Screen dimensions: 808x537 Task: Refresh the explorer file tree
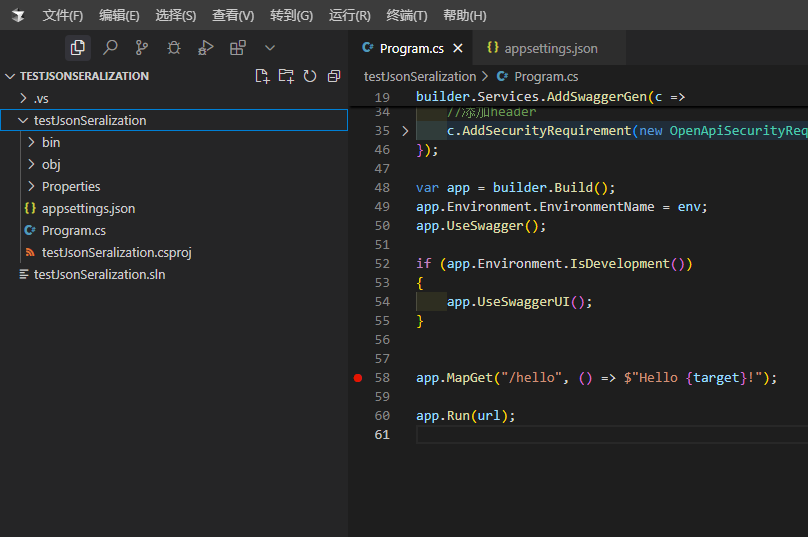pos(310,76)
